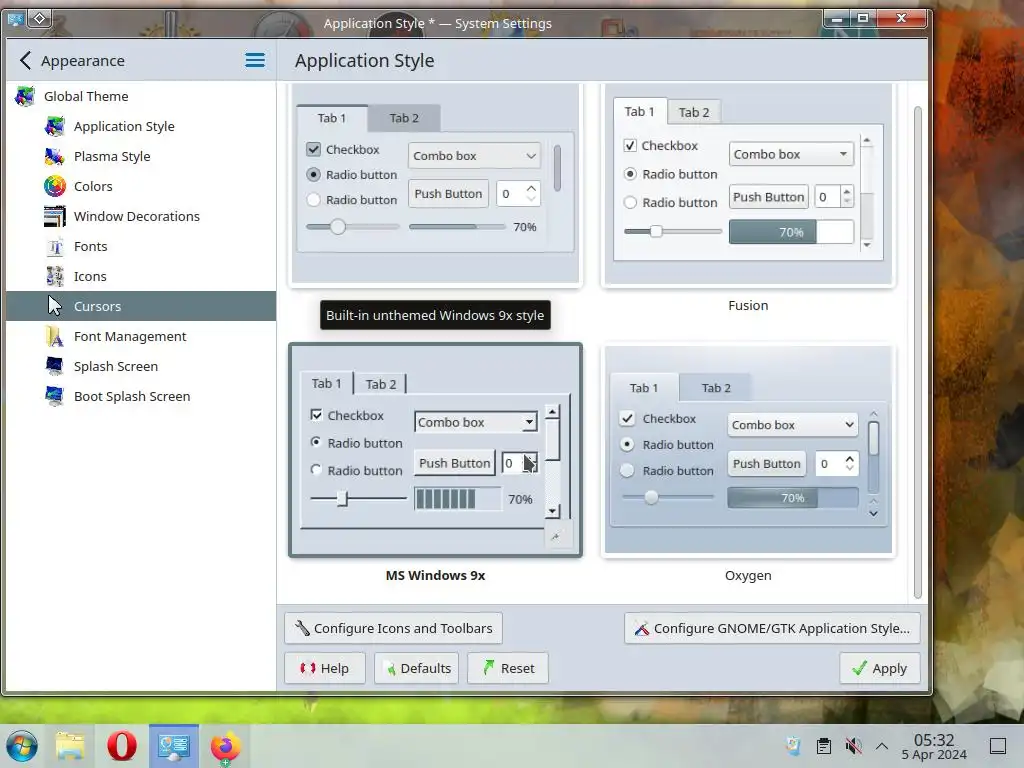Launch Firefox from the taskbar

point(225,746)
